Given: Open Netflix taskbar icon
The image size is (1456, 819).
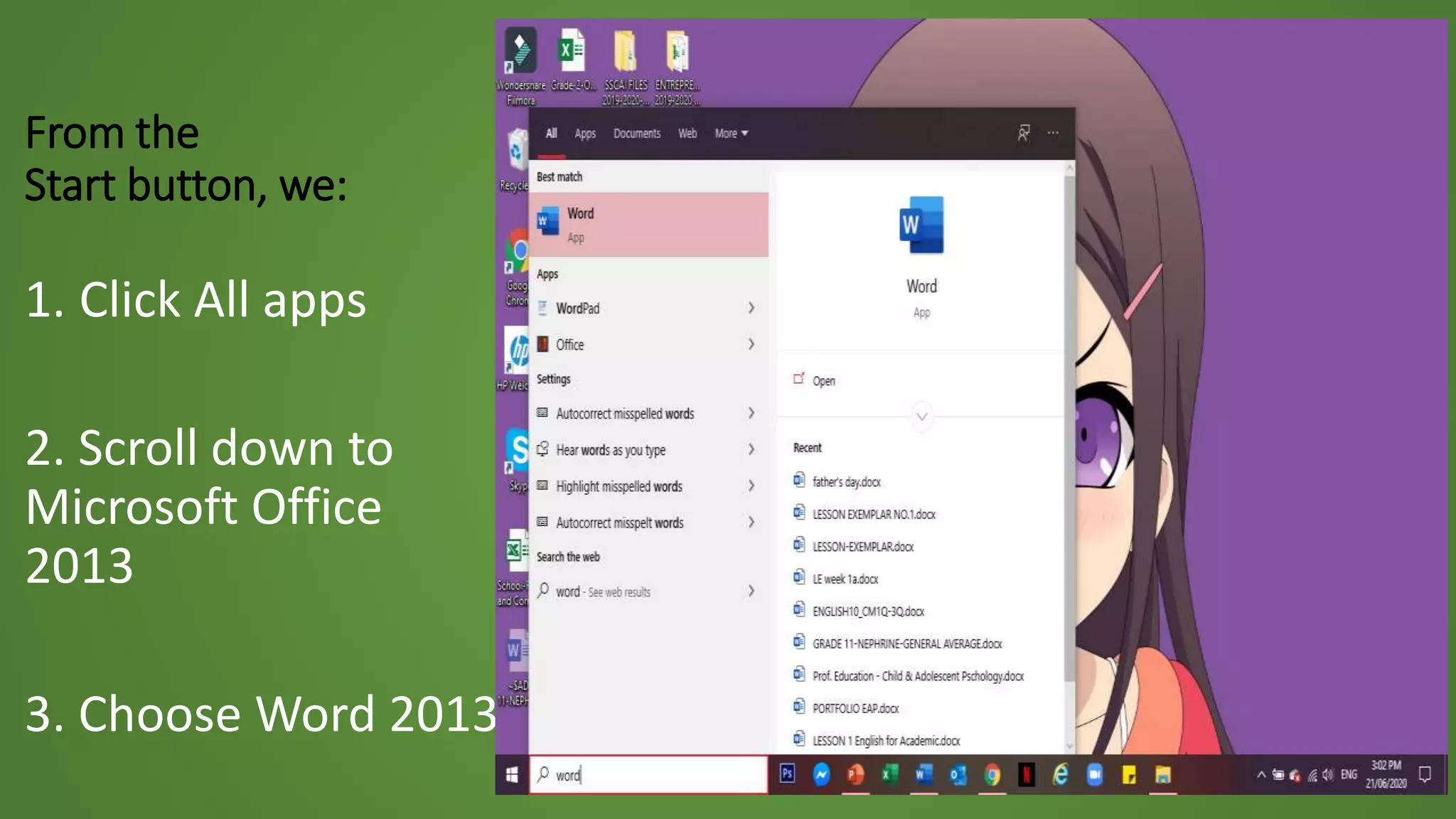Looking at the screenshot, I should 1026,774.
